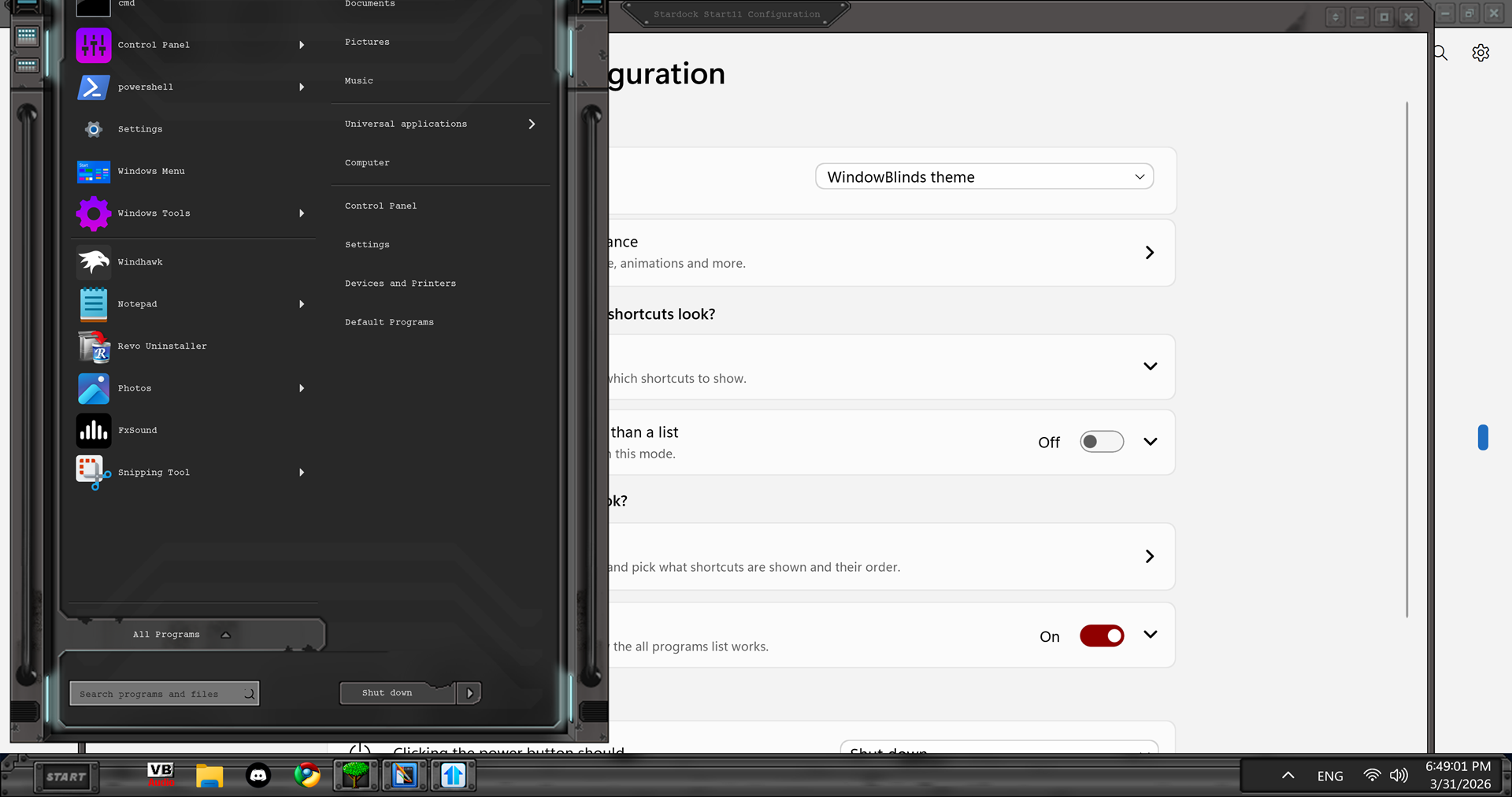Open Windhawk from the Start menu

tap(139, 262)
